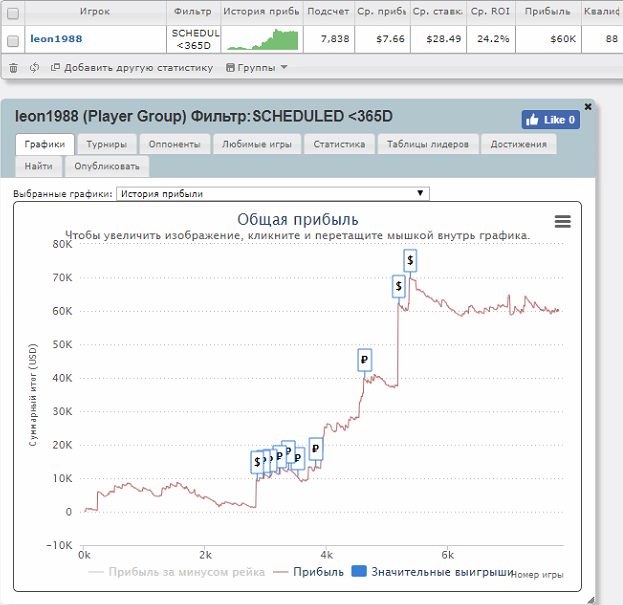623x605 pixels.
Task: Click the trash delete icon
Action: 14,68
